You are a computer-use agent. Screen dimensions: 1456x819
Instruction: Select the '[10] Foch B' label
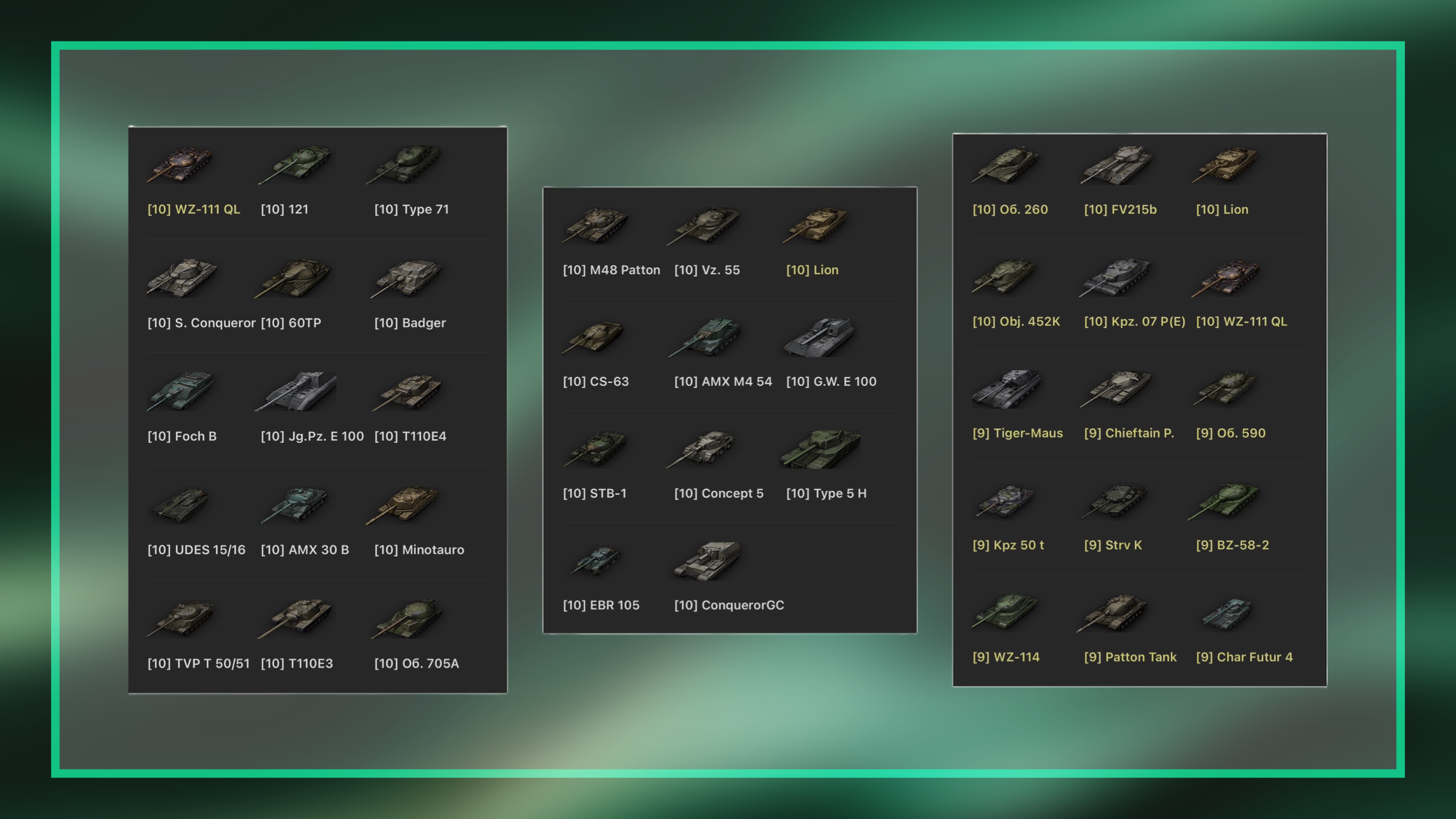(x=182, y=436)
